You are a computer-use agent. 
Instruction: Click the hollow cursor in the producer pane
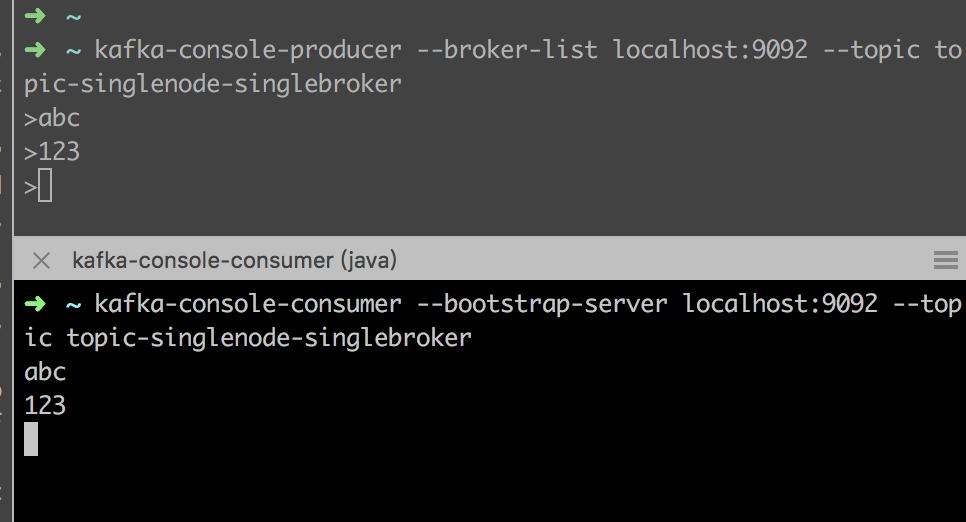pyautogui.click(x=45, y=186)
